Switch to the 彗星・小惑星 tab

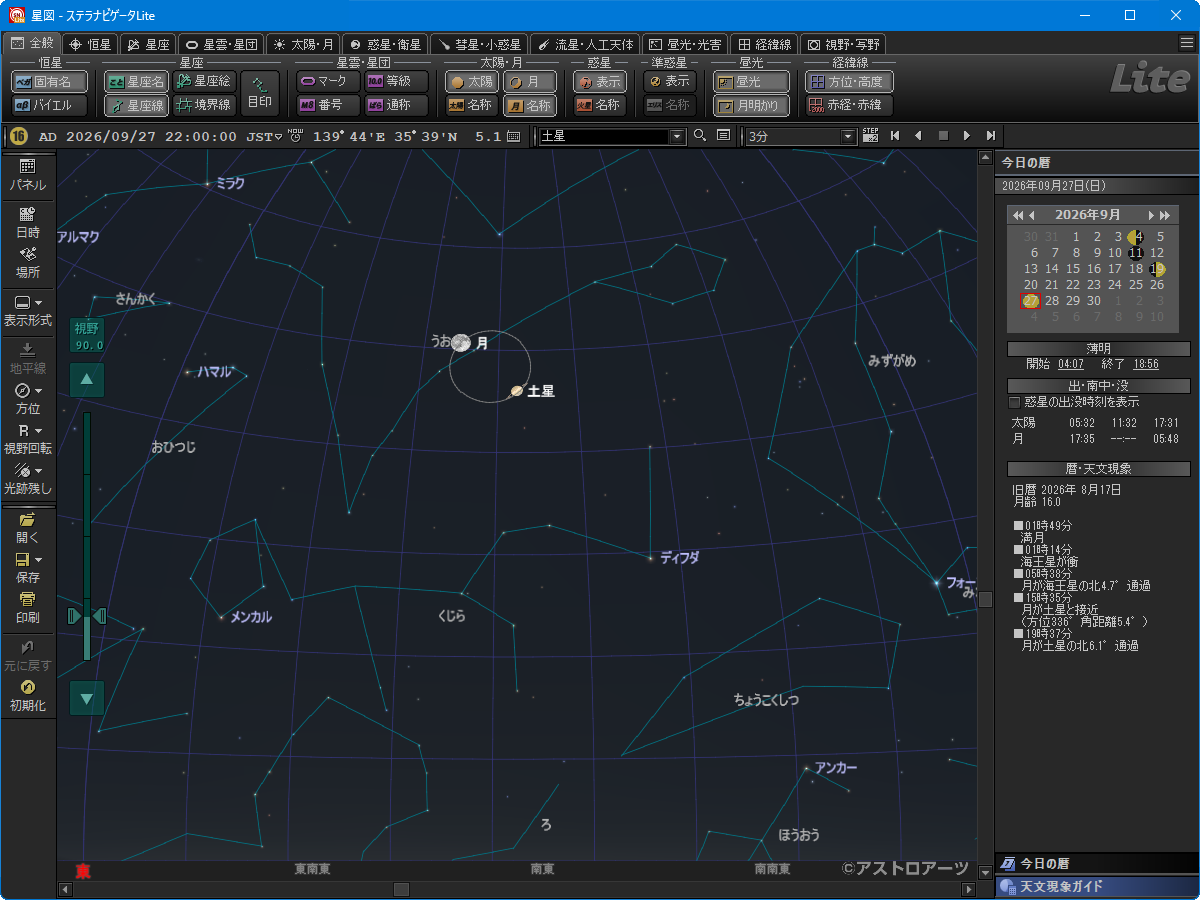(480, 44)
